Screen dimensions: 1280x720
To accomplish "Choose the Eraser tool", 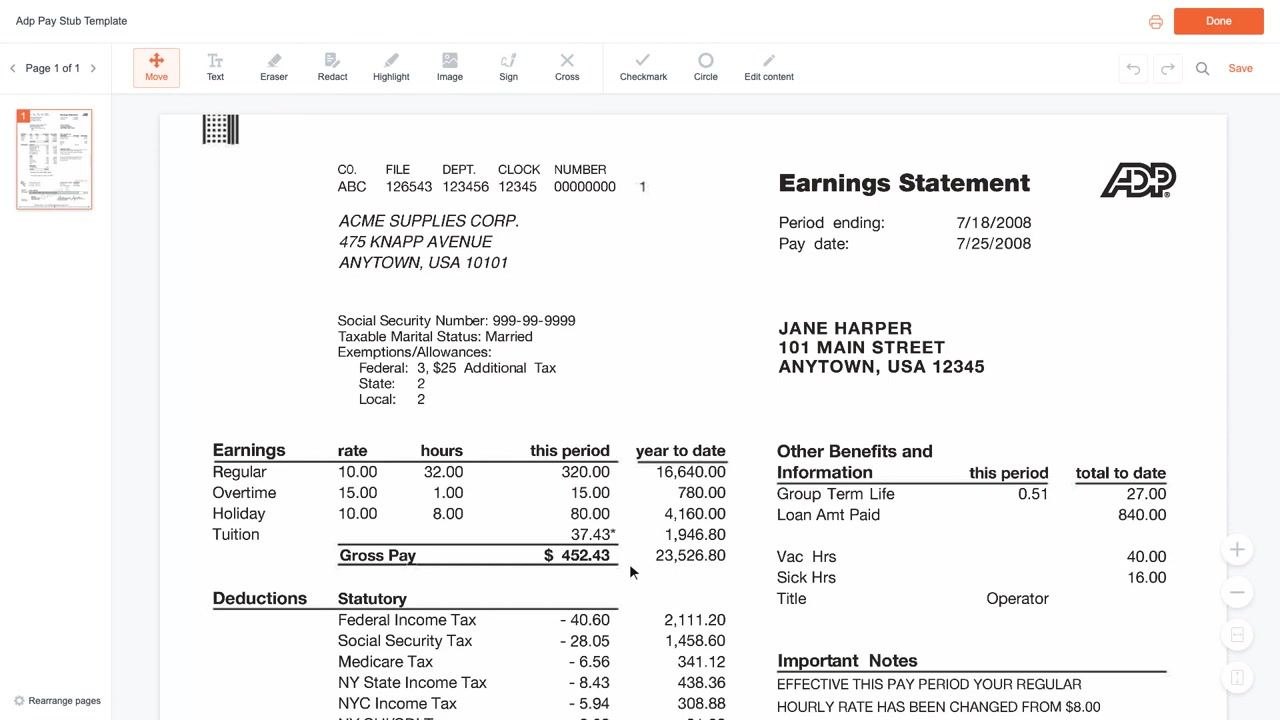I will tap(274, 67).
